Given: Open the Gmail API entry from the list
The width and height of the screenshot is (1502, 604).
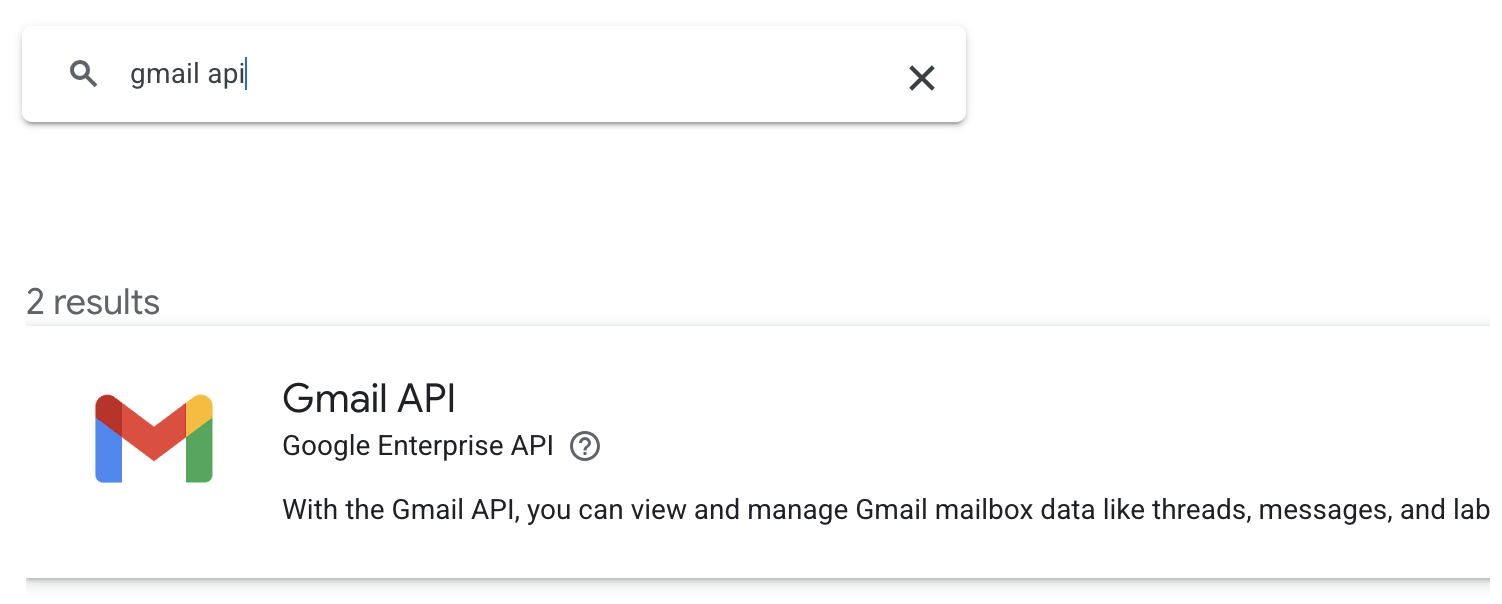Looking at the screenshot, I should pos(368,398).
